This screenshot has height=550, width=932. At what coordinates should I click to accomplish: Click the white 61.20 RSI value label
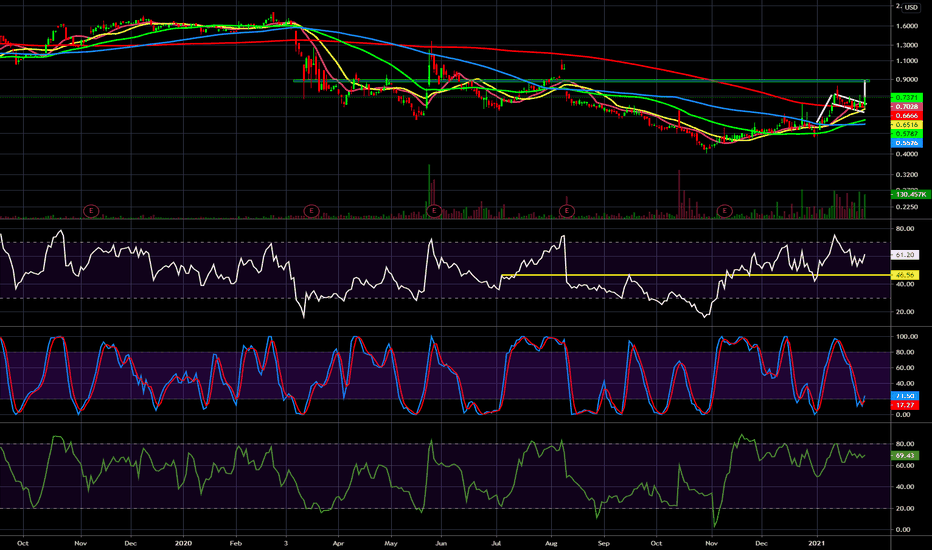click(x=905, y=254)
